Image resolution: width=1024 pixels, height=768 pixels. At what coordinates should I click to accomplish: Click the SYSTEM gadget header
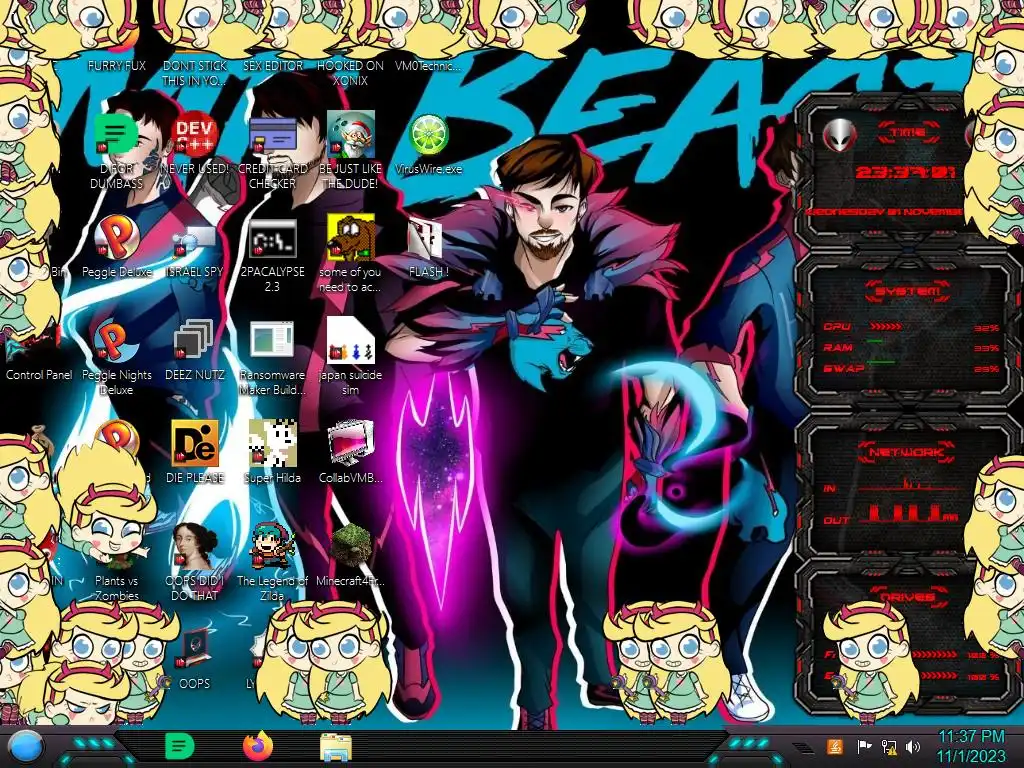(908, 291)
